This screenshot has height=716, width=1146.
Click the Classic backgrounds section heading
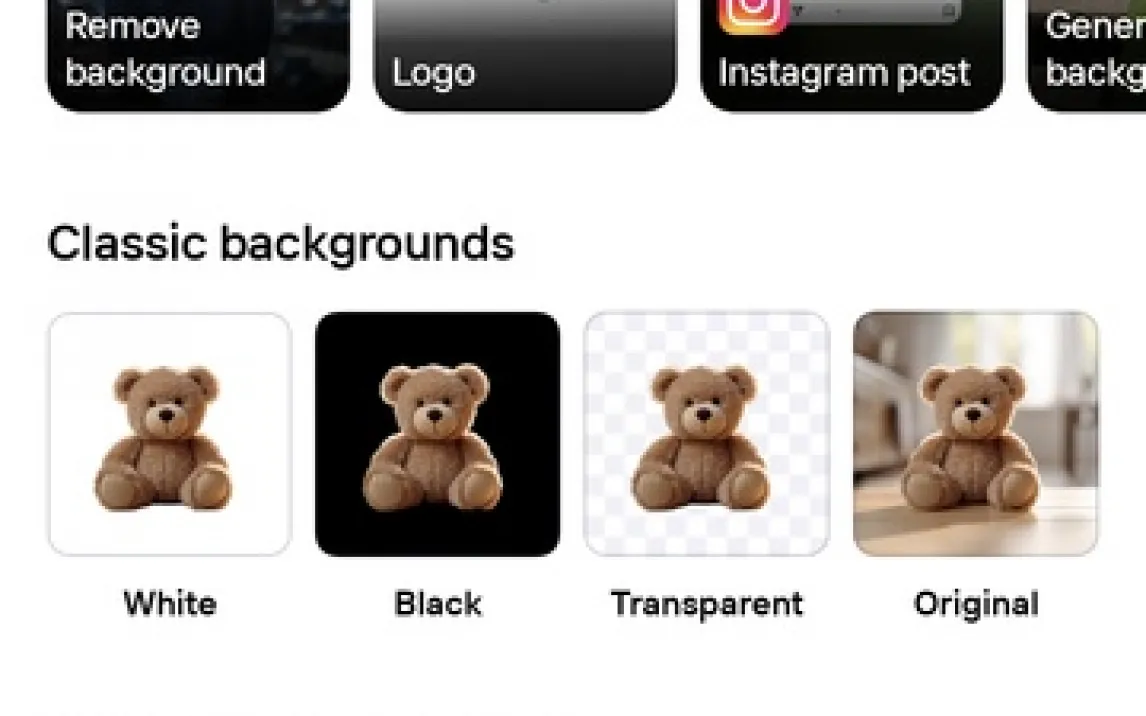point(281,244)
